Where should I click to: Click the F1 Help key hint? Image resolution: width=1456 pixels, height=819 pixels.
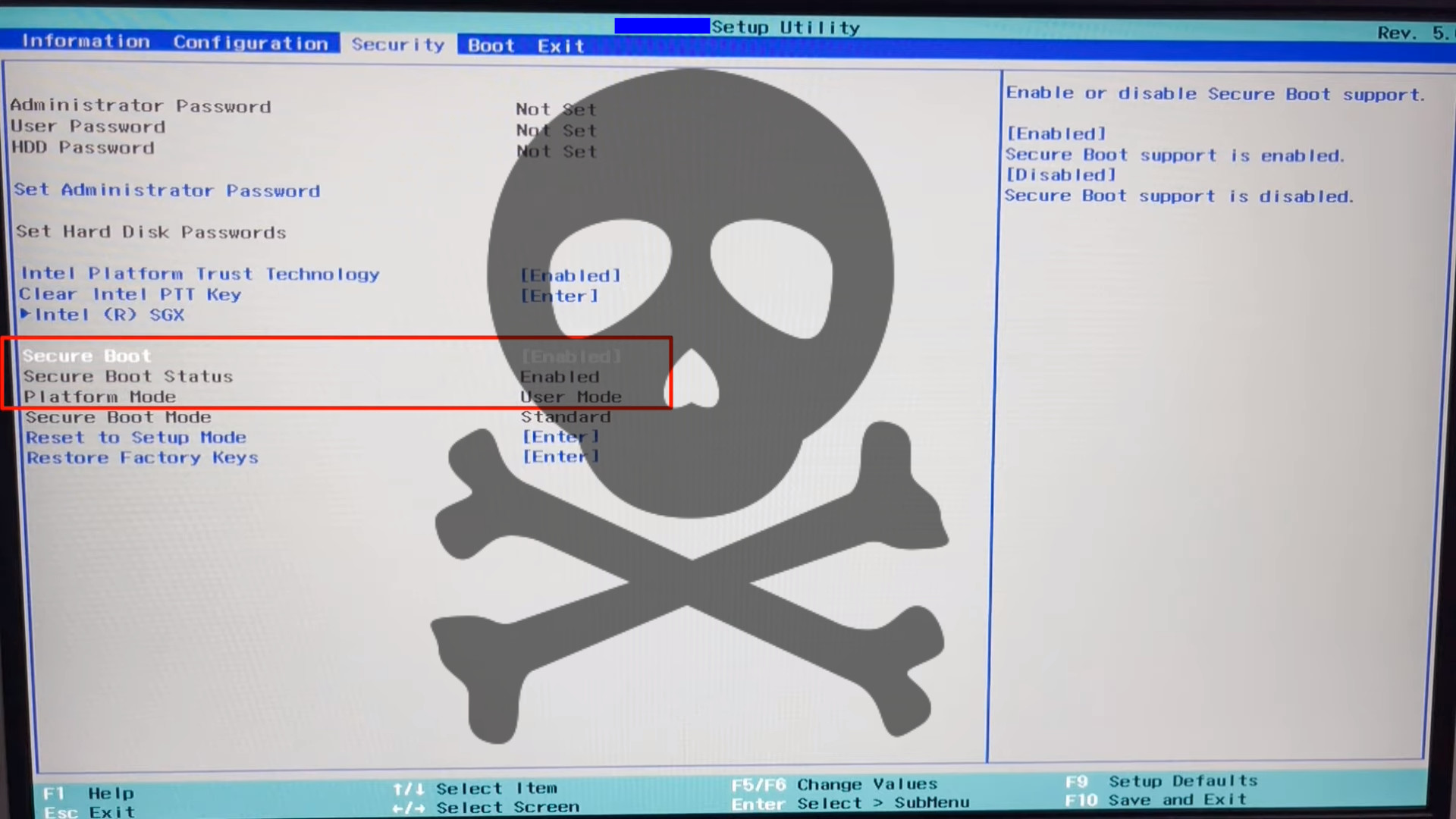[x=88, y=793]
